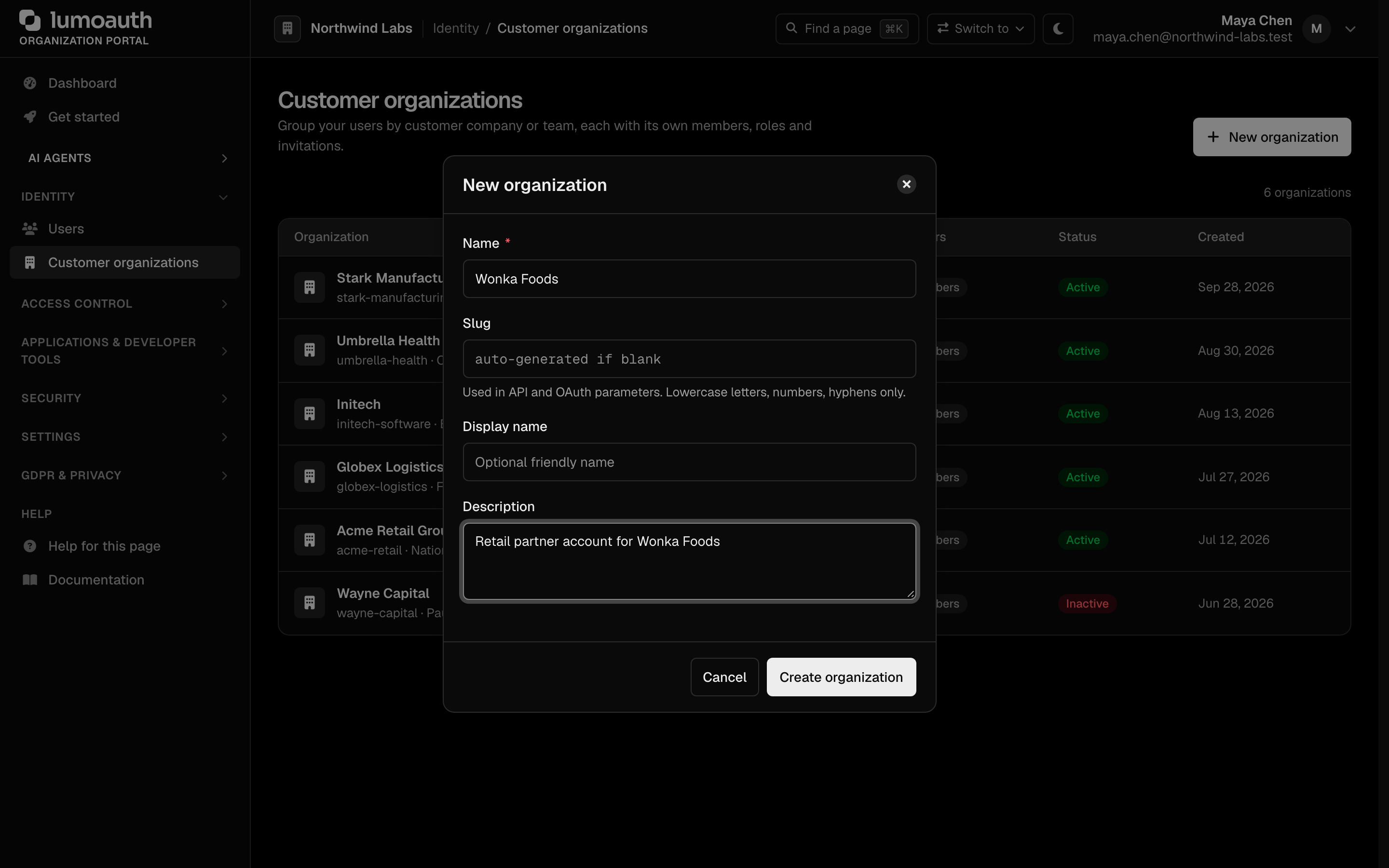Go to Users in Identity section
This screenshot has height=868, width=1389.
[x=124, y=229]
